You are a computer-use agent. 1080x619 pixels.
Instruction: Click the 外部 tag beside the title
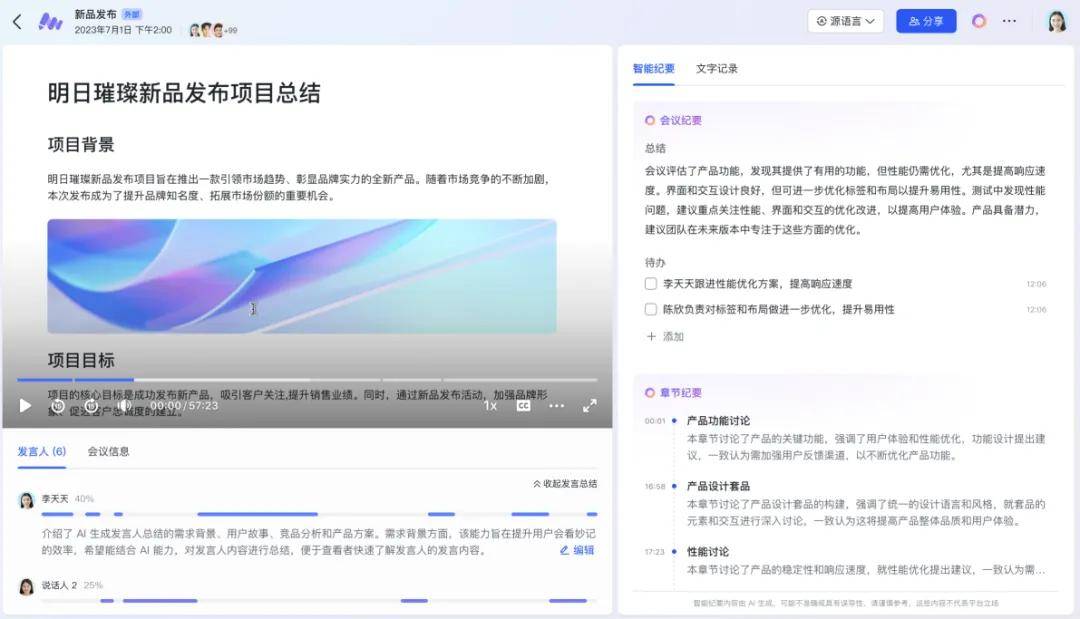[x=131, y=14]
